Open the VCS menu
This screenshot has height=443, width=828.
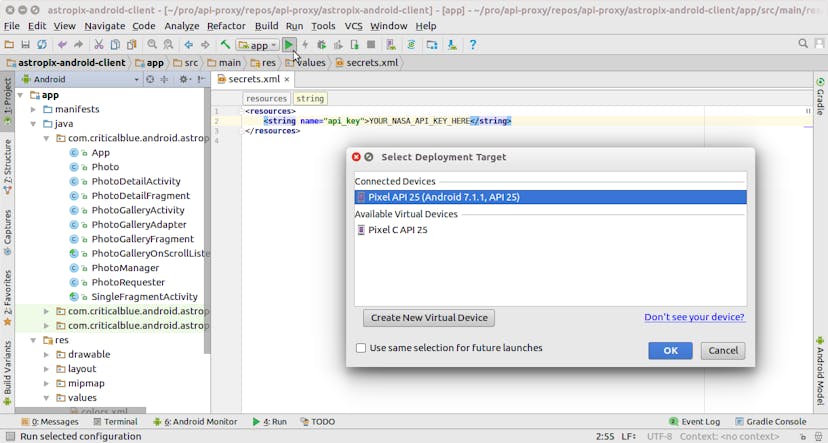pos(353,26)
